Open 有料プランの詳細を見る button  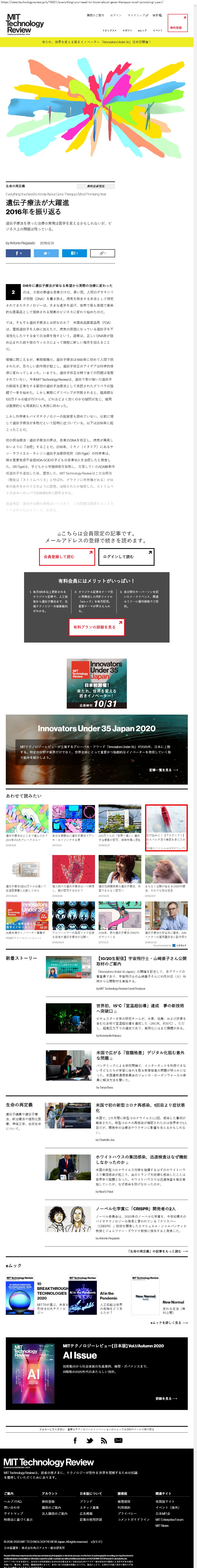(96, 627)
